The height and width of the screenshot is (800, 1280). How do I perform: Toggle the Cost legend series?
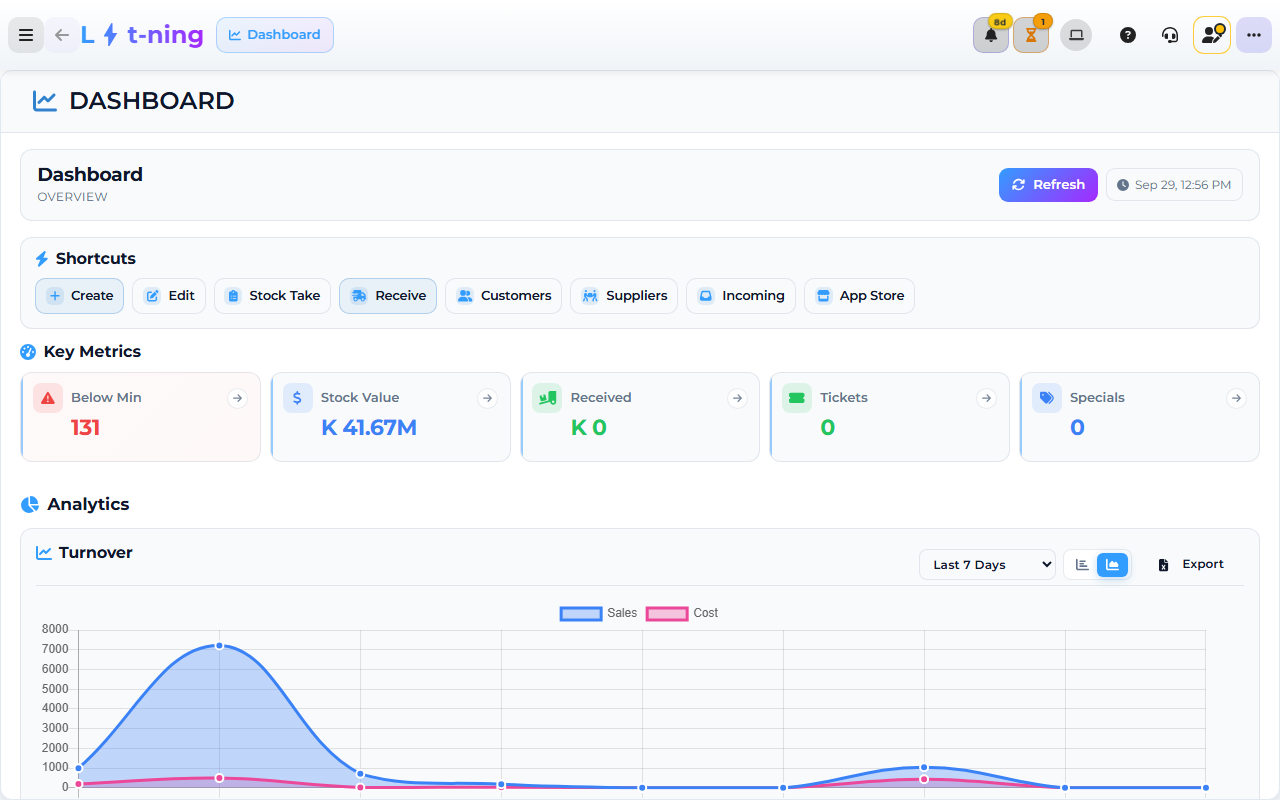[x=682, y=613]
